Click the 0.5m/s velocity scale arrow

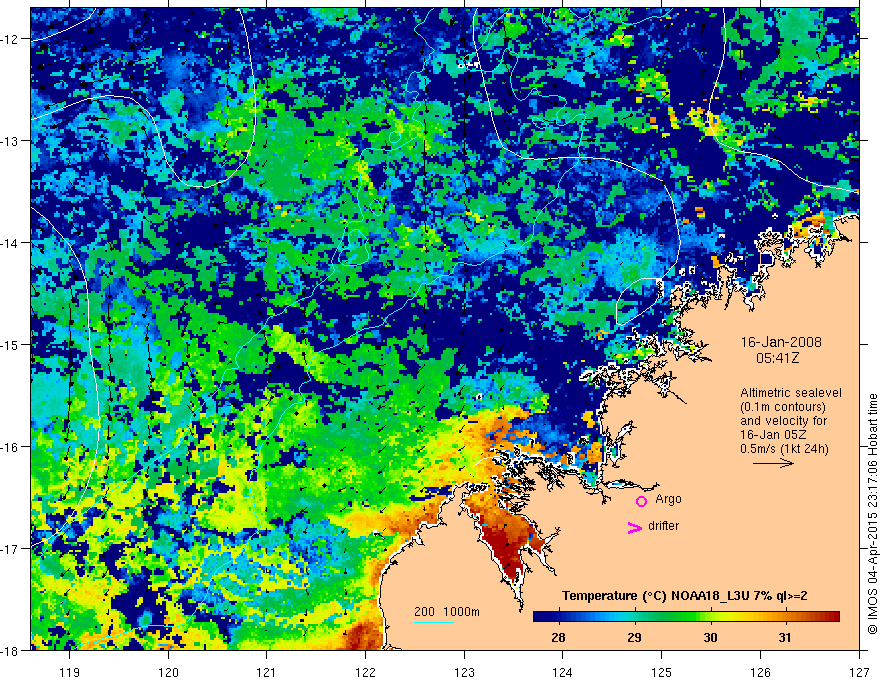(x=773, y=463)
